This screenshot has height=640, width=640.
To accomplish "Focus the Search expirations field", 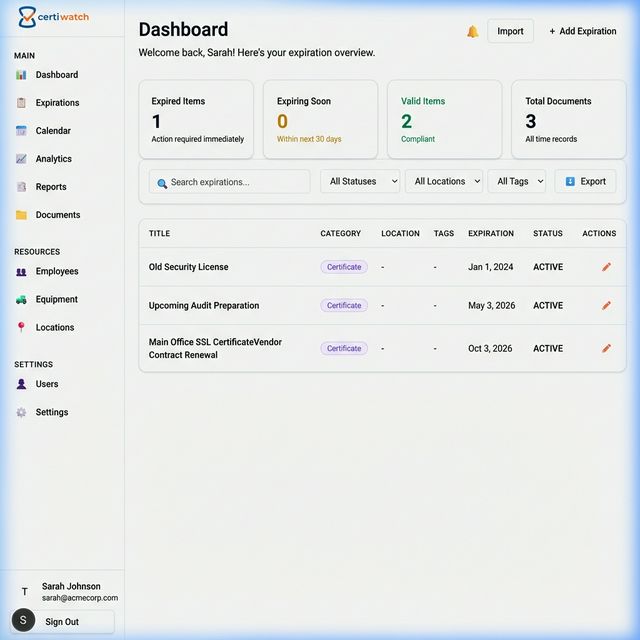I will 229,182.
